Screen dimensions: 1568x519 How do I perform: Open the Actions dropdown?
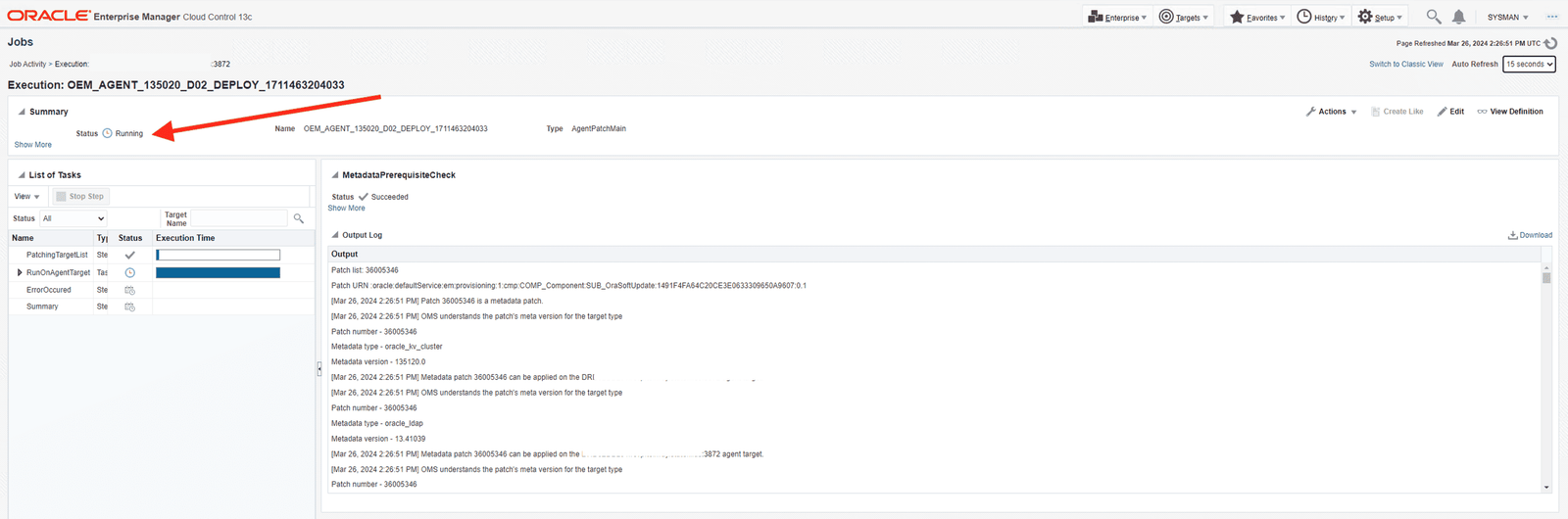1332,112
